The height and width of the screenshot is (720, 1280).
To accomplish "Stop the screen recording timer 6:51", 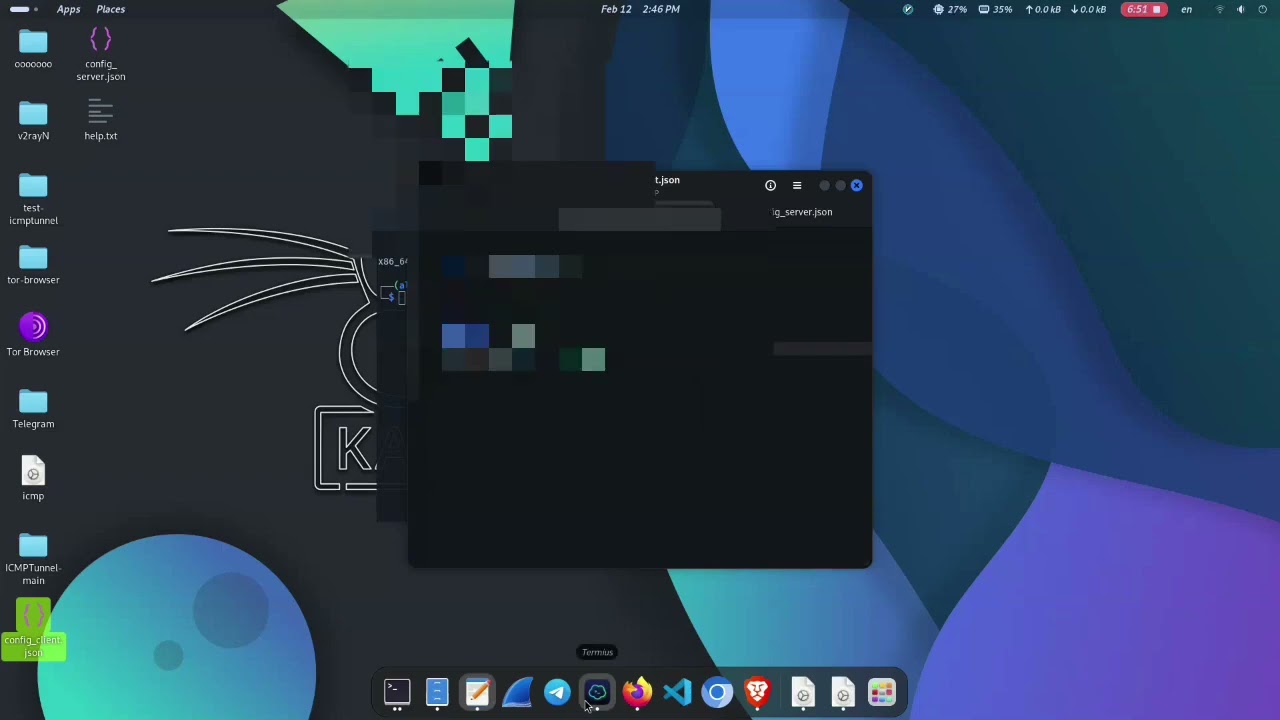I will pyautogui.click(x=1144, y=9).
